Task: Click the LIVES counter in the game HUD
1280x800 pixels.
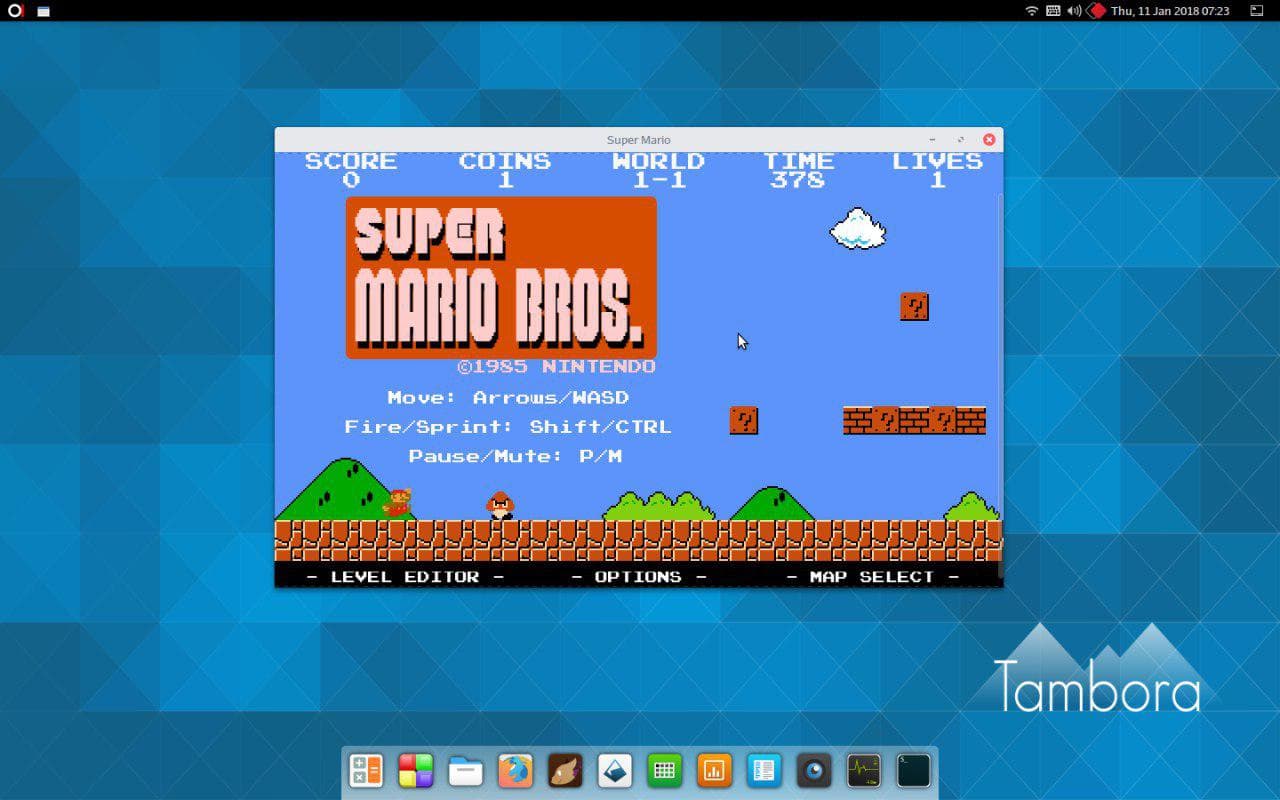Action: (x=938, y=170)
